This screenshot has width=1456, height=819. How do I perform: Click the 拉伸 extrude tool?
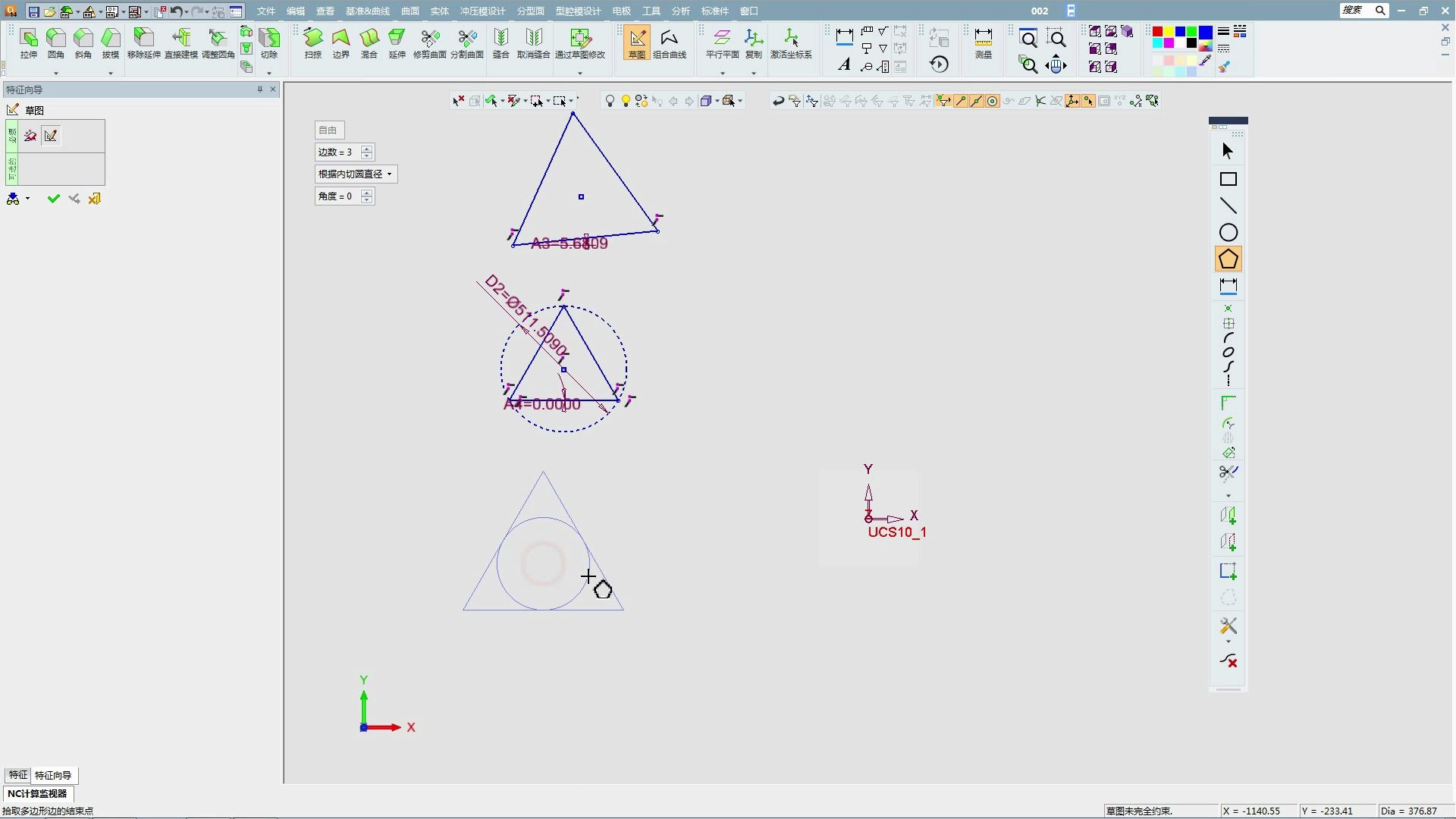(x=29, y=43)
